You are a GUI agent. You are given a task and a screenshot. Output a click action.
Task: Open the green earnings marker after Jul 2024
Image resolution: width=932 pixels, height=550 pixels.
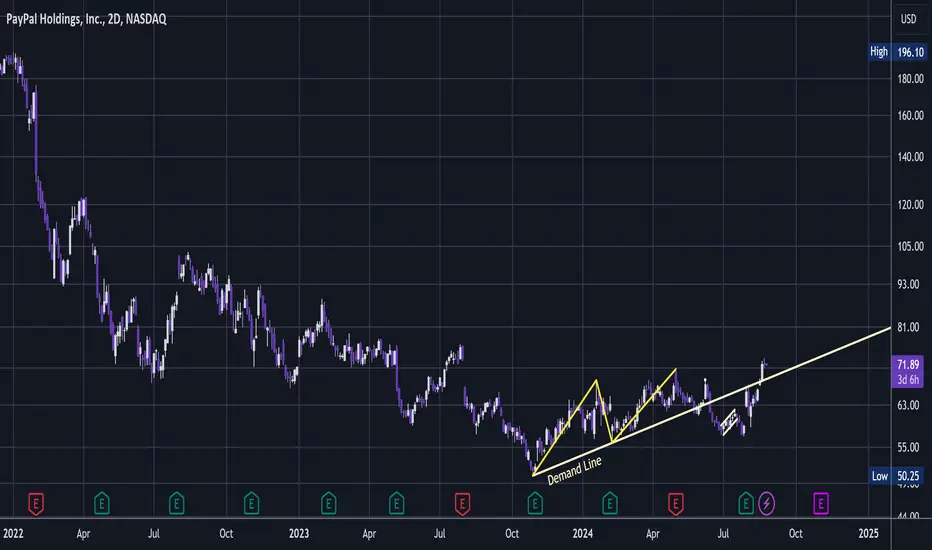click(x=746, y=504)
